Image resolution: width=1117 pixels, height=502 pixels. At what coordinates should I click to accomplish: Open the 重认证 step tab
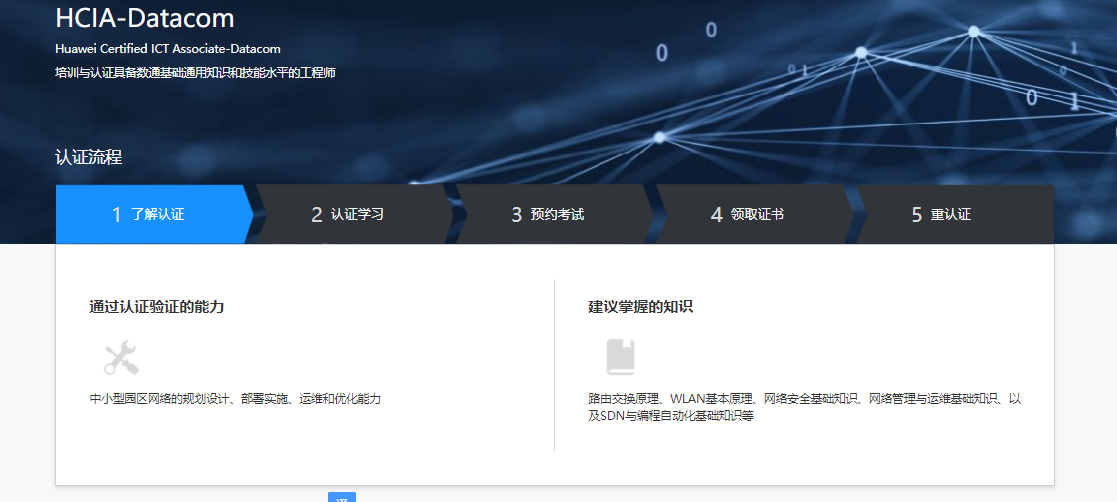click(955, 214)
